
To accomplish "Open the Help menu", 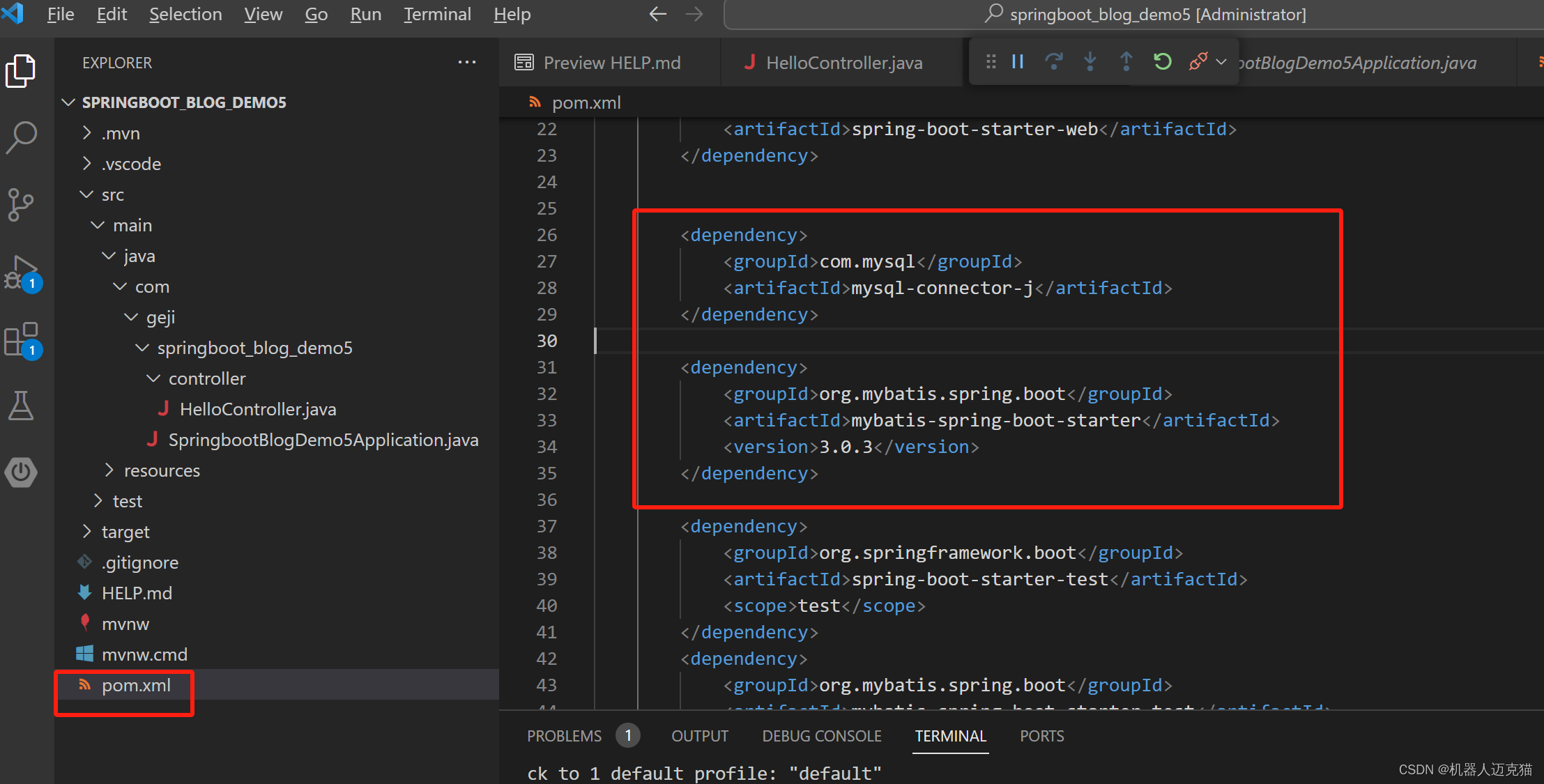I will pyautogui.click(x=511, y=13).
